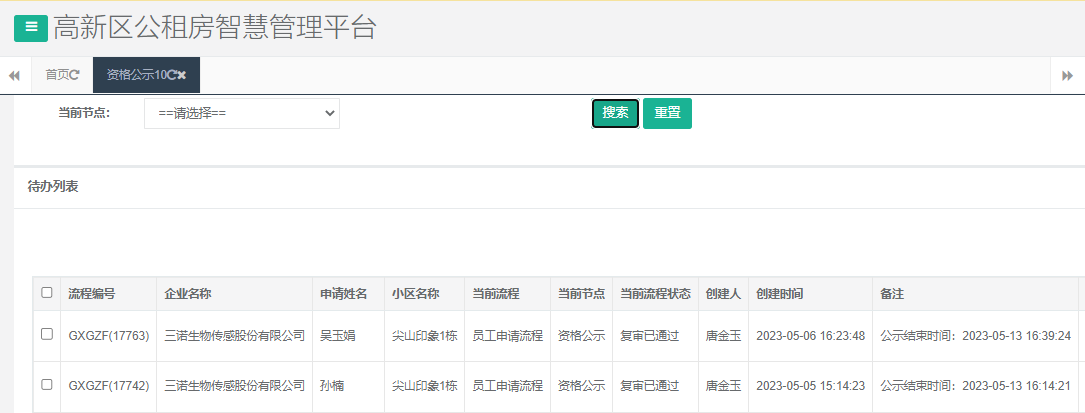1085x413 pixels.
Task: Refresh icon on the 首页 tab
Action: (x=75, y=75)
